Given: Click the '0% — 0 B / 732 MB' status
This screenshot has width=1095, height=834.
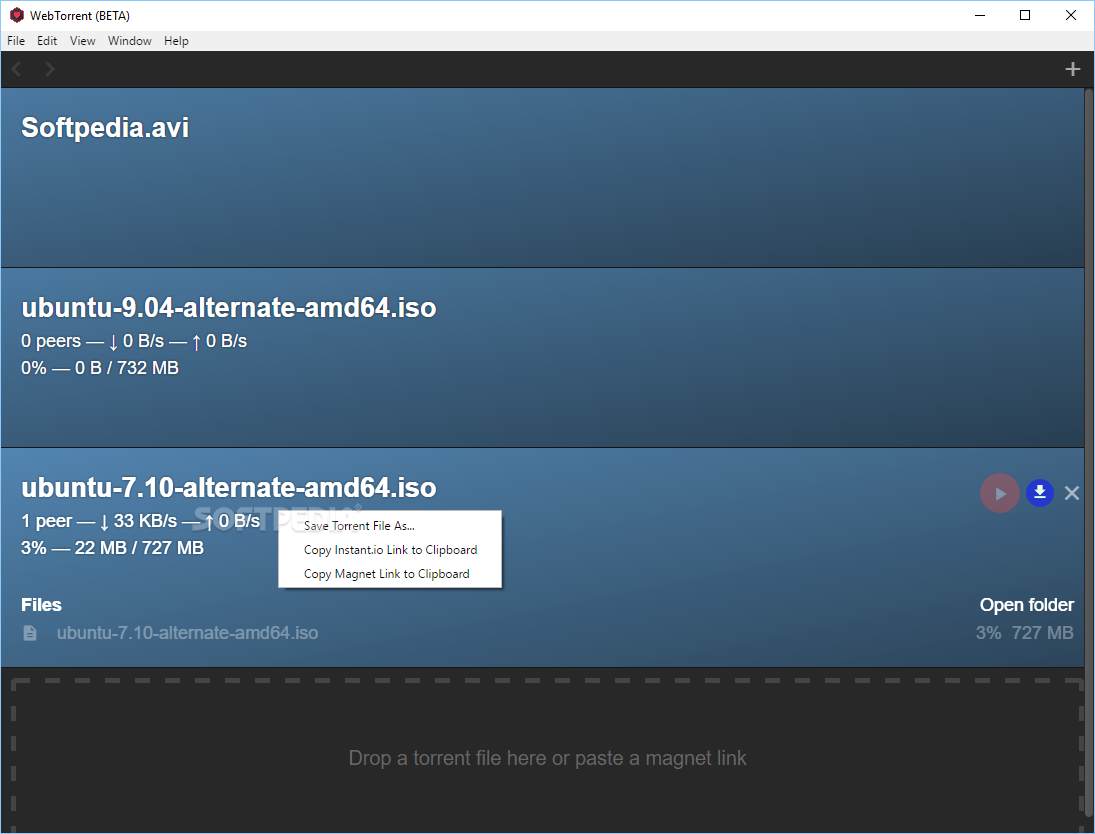Looking at the screenshot, I should pos(100,368).
